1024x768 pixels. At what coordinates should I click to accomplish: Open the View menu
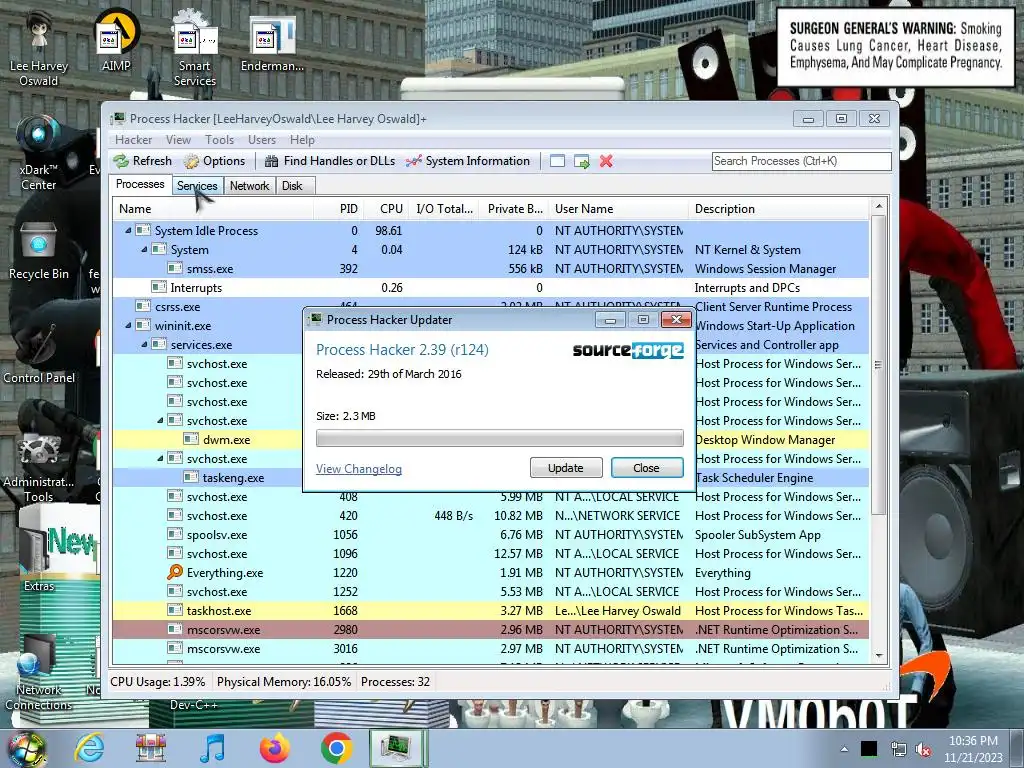(x=178, y=140)
